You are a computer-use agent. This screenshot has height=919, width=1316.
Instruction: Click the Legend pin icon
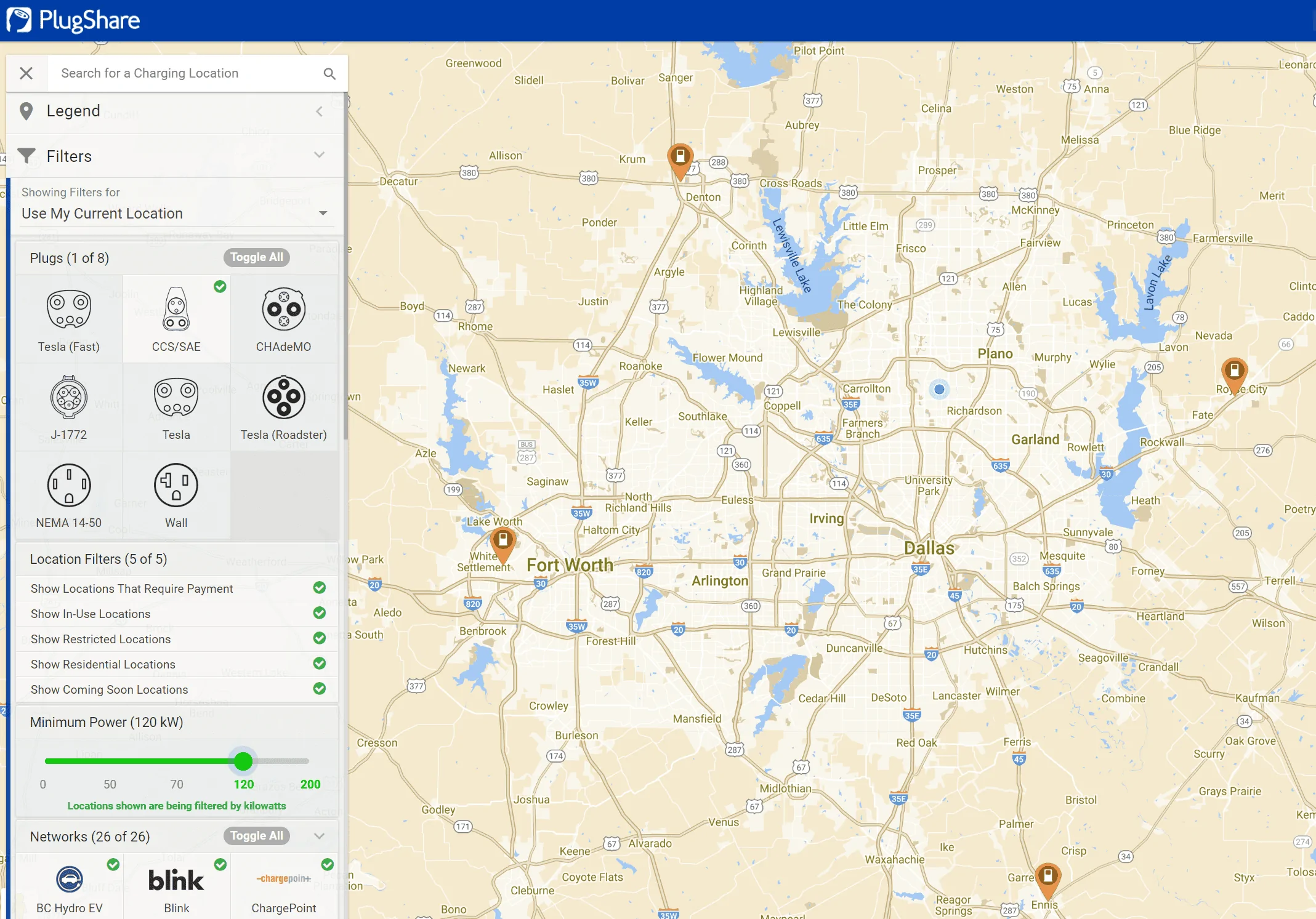pos(26,111)
